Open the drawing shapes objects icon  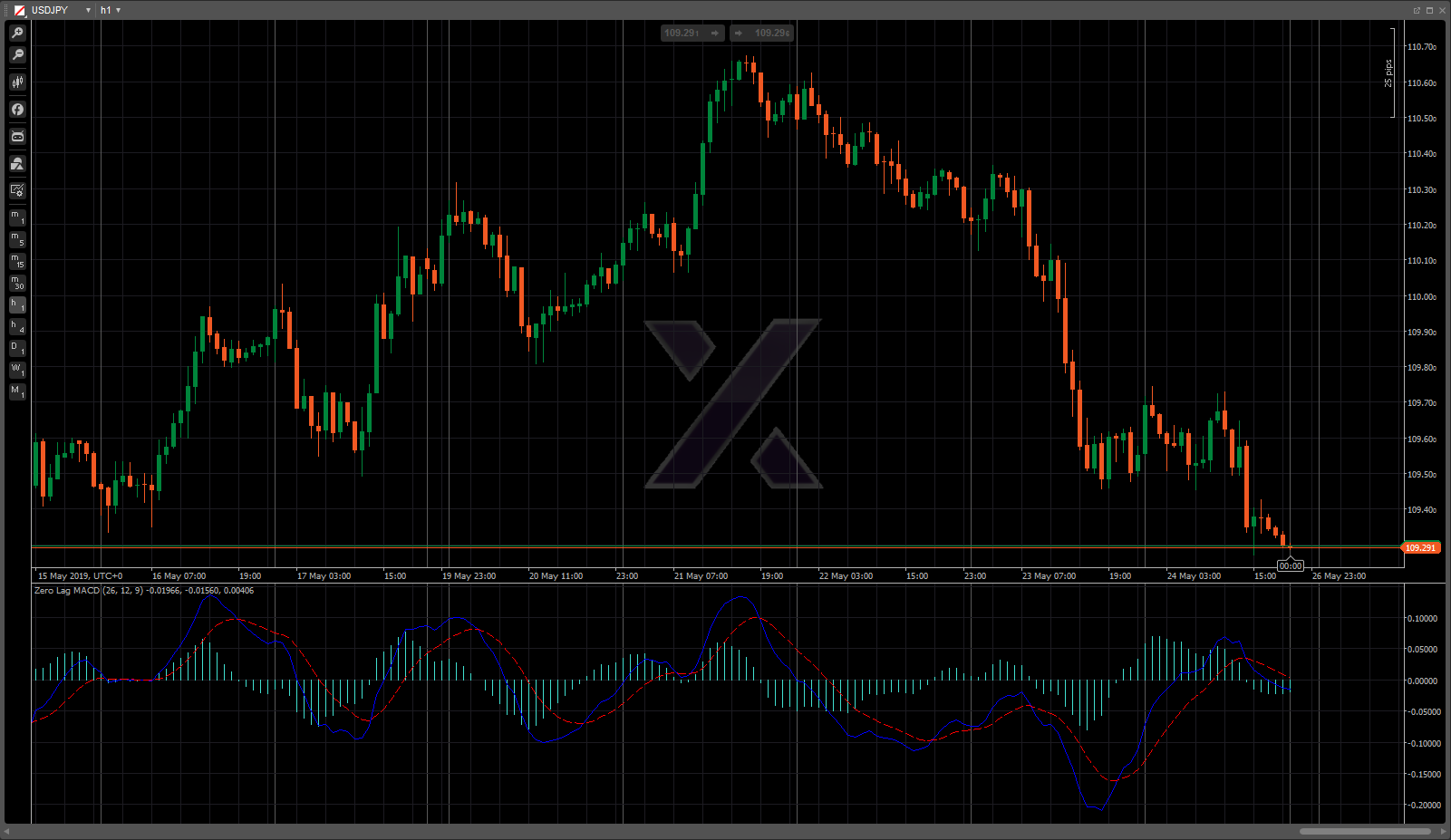click(17, 164)
